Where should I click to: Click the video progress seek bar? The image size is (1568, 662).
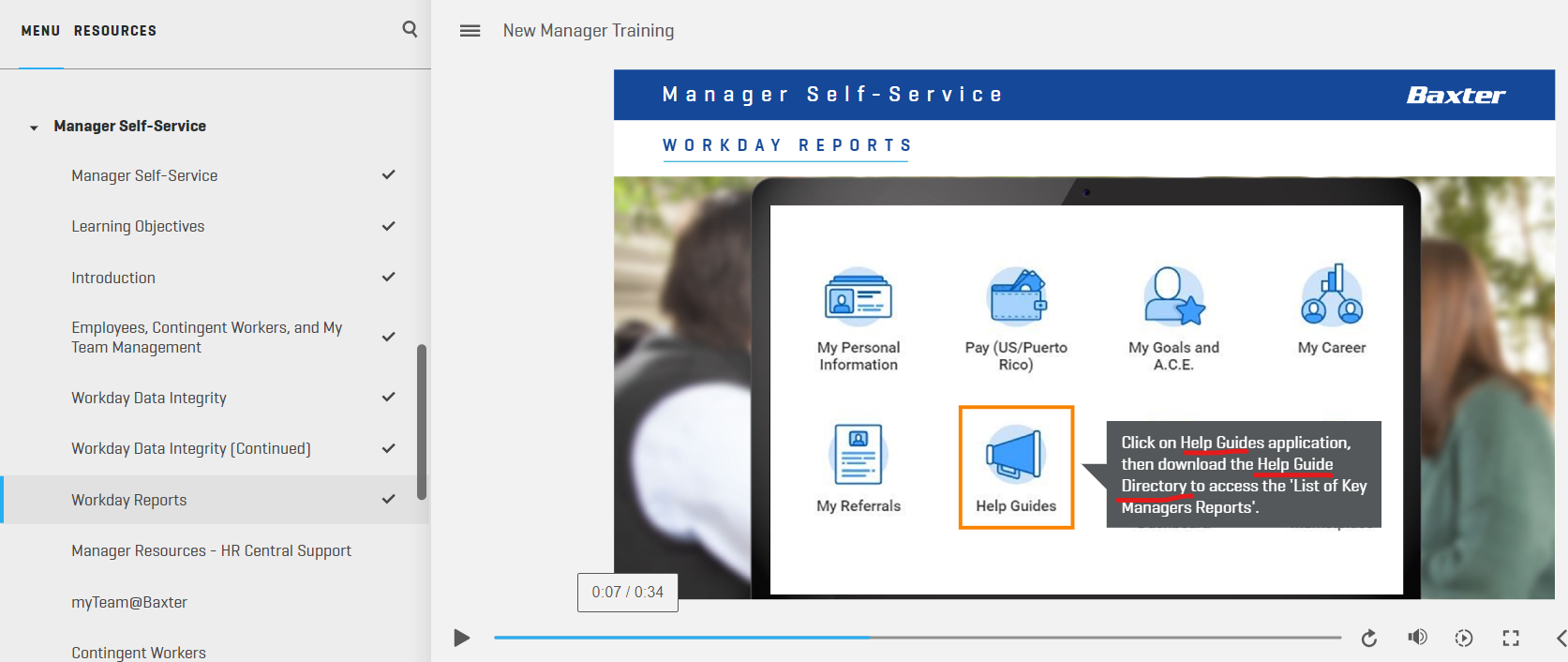pos(918,638)
